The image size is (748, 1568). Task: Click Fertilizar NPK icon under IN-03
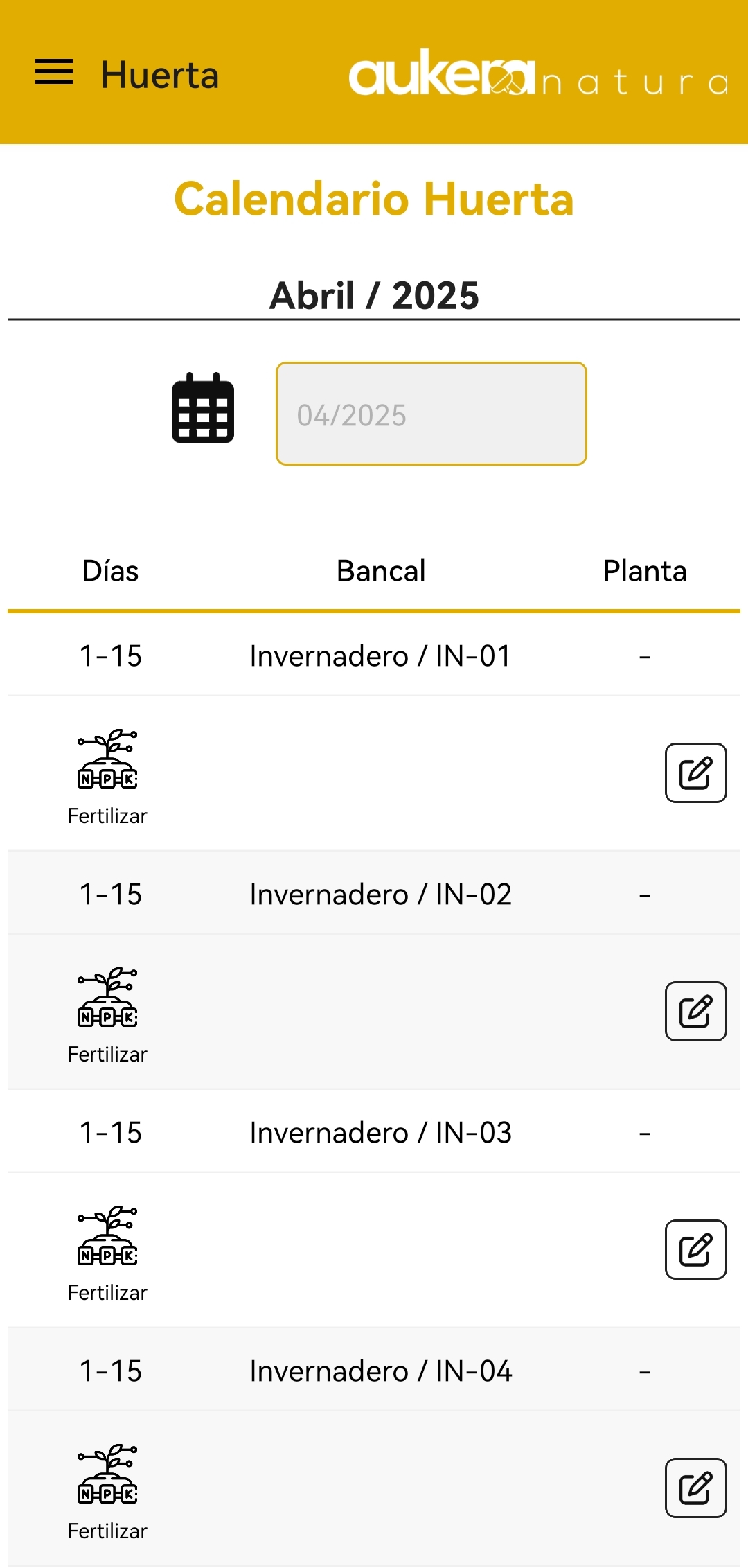click(x=107, y=1236)
